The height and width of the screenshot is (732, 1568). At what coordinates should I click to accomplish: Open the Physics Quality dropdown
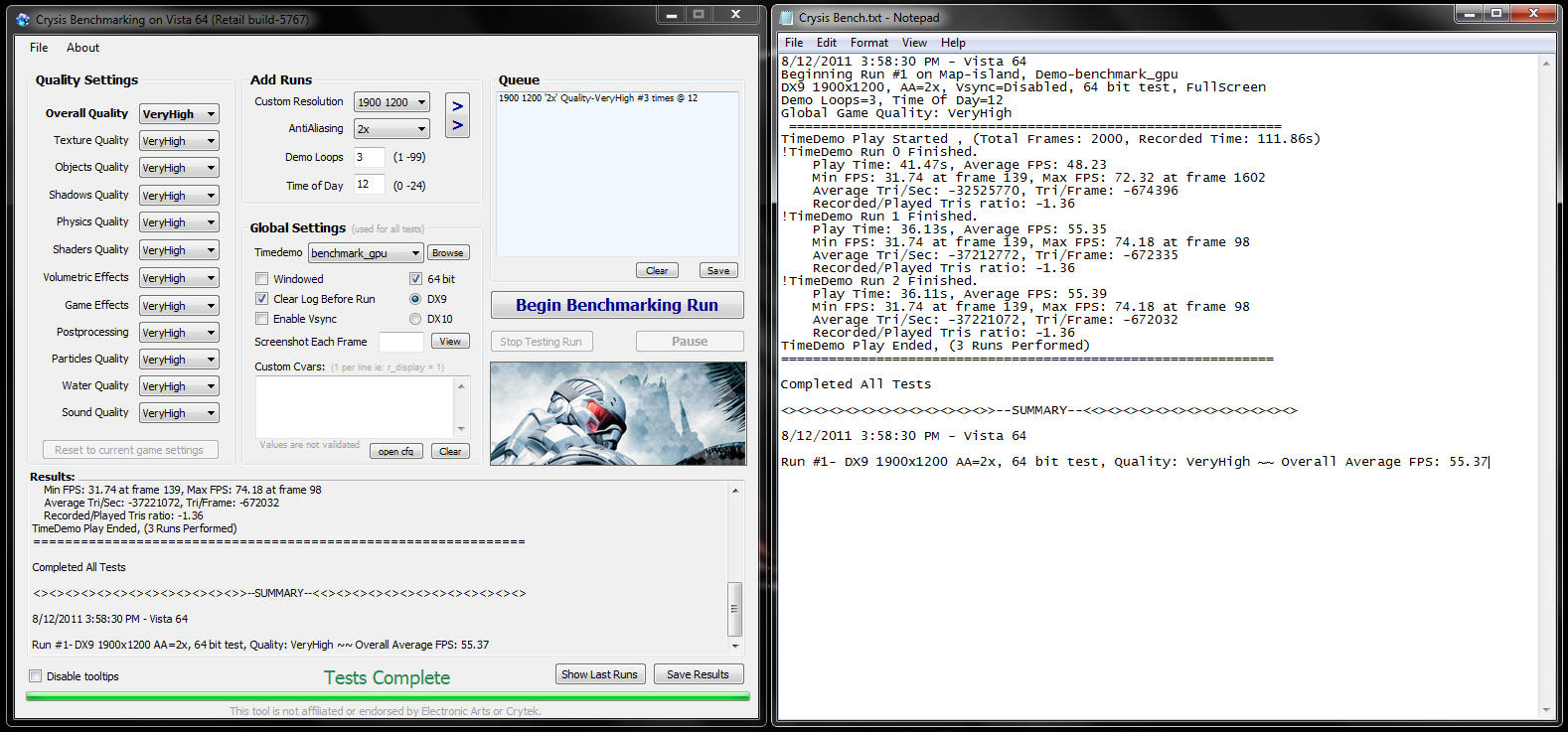tap(179, 222)
